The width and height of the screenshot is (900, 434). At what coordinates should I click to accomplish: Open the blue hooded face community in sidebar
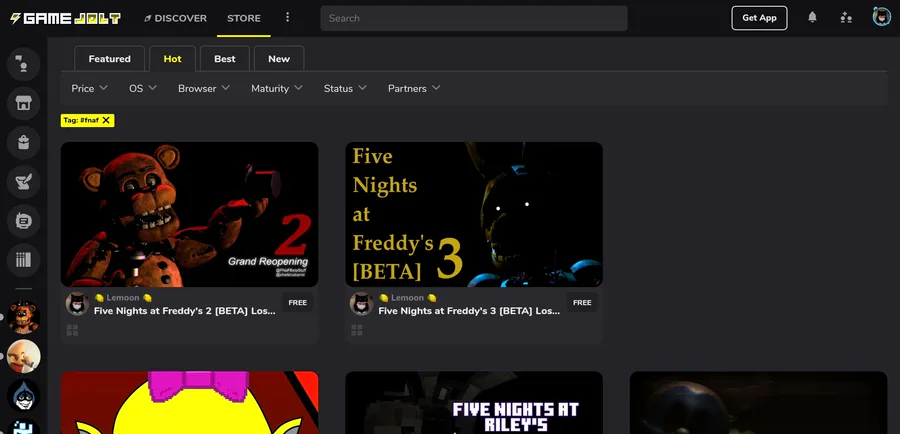tap(24, 396)
